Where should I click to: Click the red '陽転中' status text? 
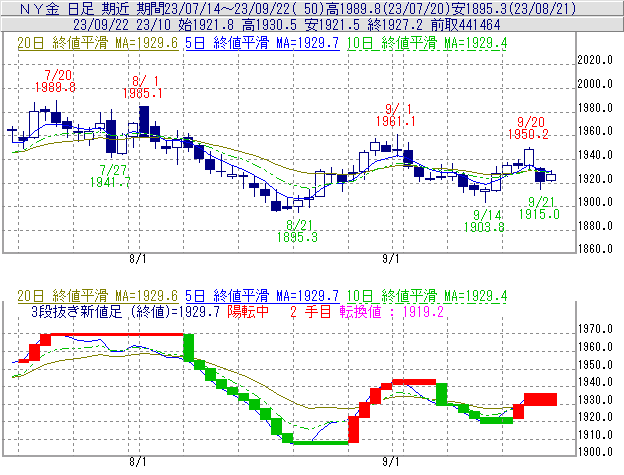[x=248, y=311]
